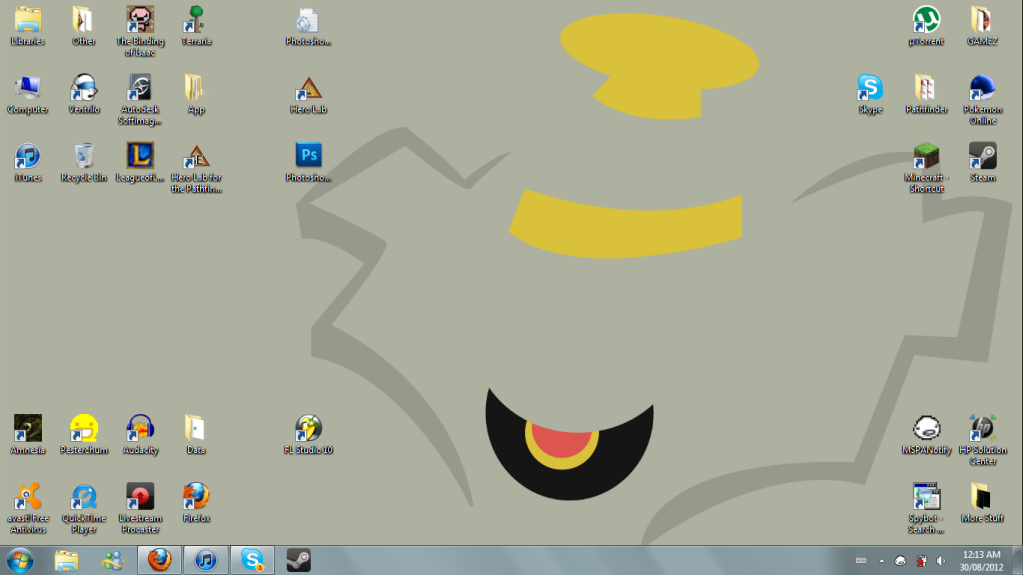Select the Pokemon Online desktop icon

(982, 89)
